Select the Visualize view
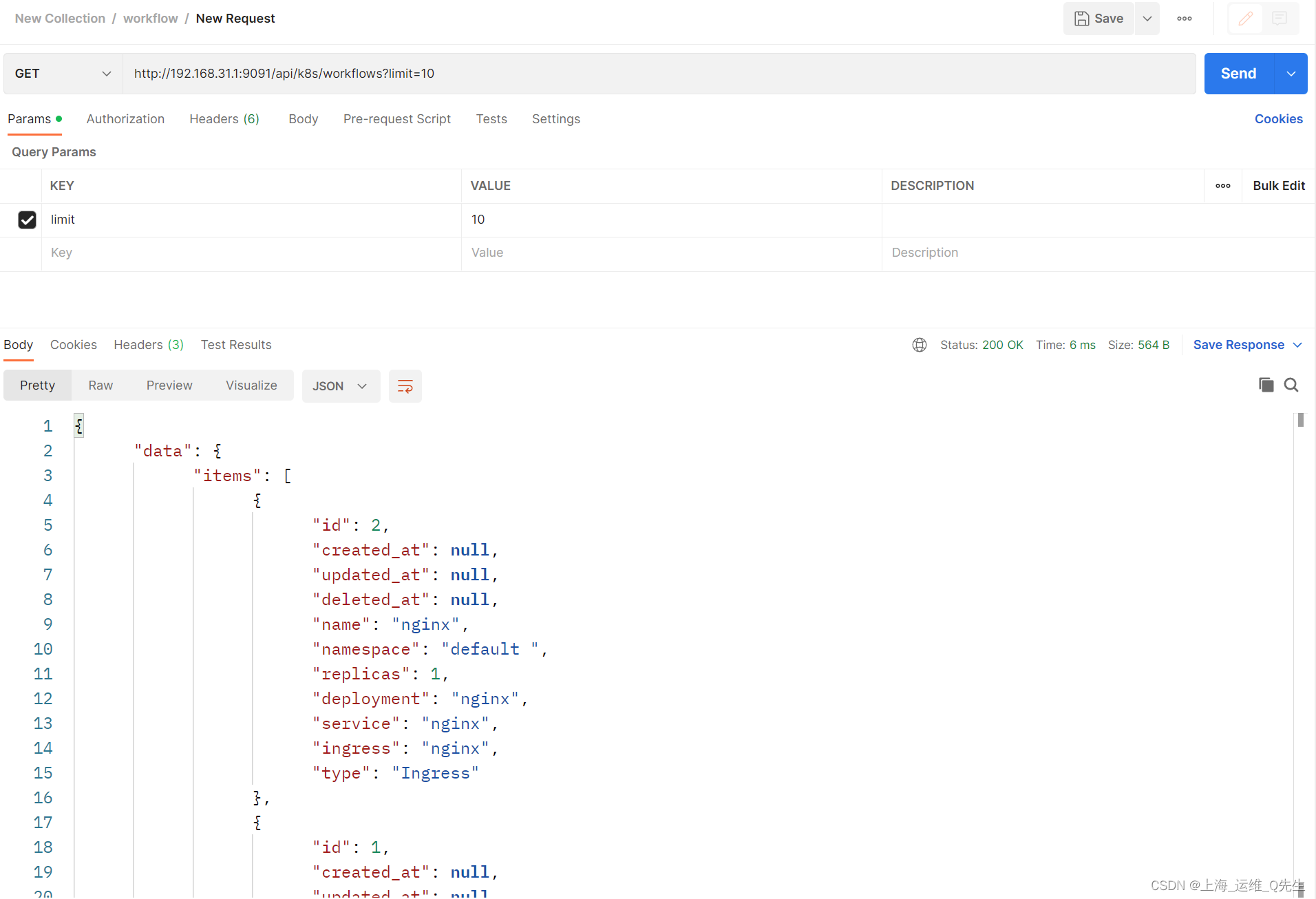Screen dimensions: 1316x899 251,385
